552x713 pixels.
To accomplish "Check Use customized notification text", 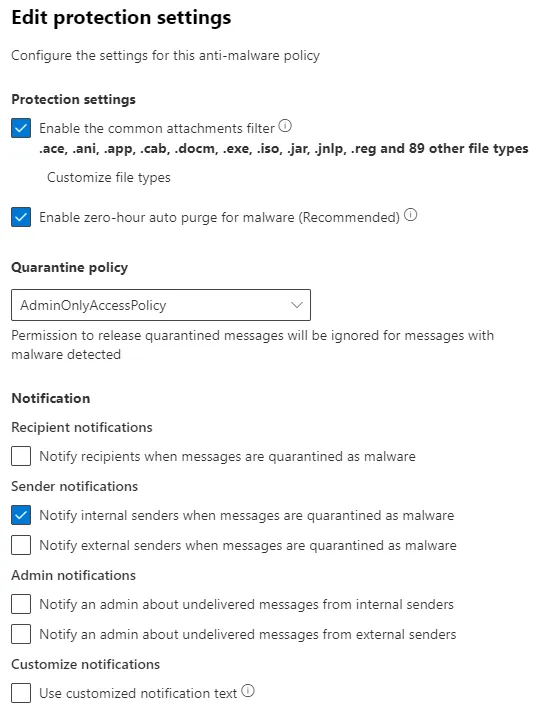I will (x=21, y=693).
